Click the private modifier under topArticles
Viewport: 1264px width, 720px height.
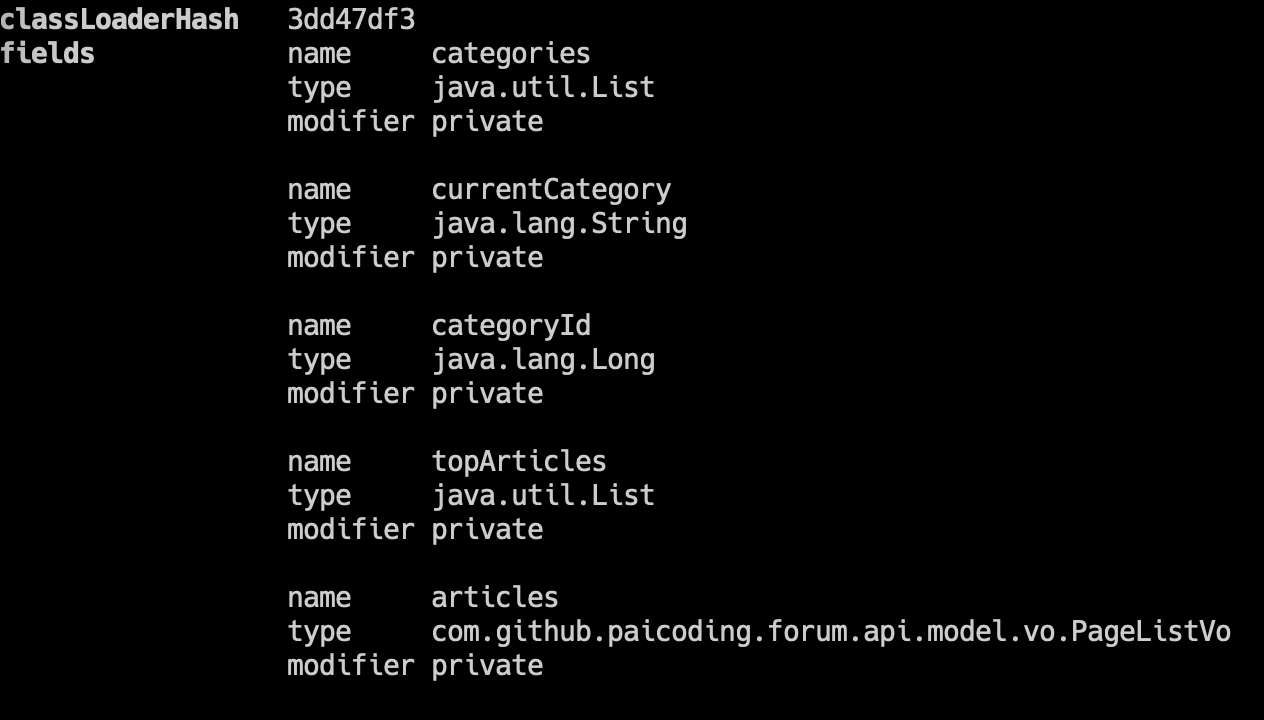(x=487, y=530)
